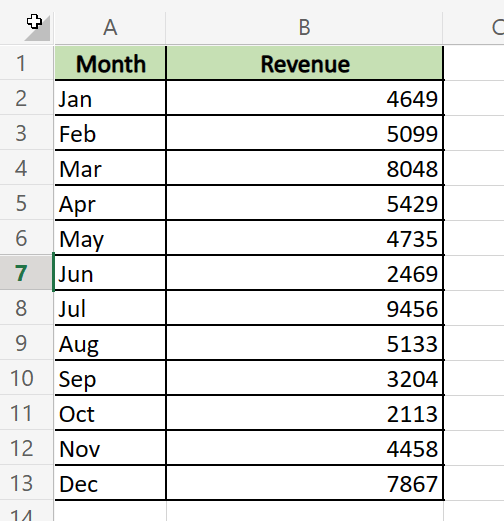The height and width of the screenshot is (521, 504).
Task: Select the Jan cell
Action: pyautogui.click(x=110, y=98)
